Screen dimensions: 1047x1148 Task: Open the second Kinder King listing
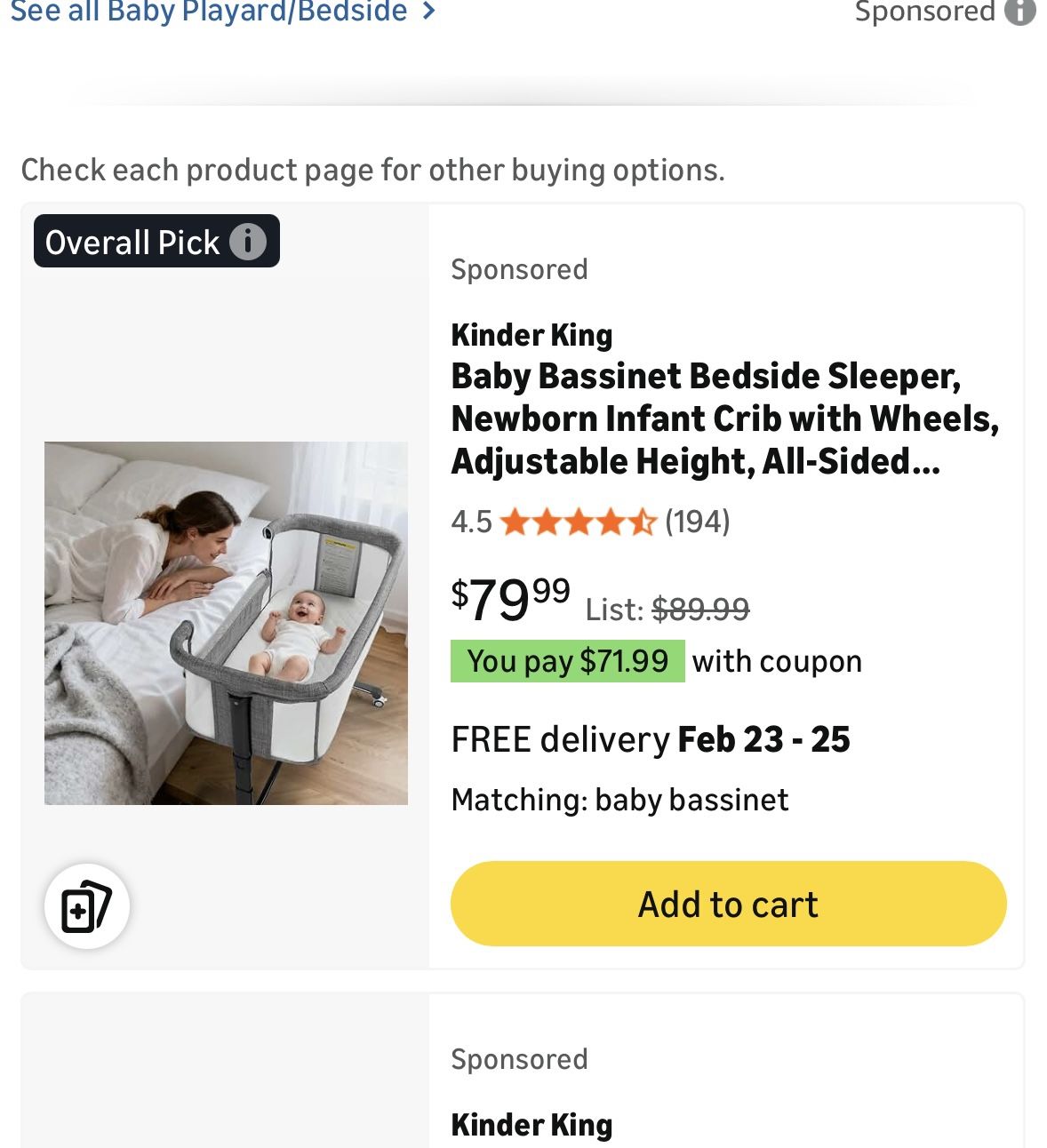point(531,1125)
